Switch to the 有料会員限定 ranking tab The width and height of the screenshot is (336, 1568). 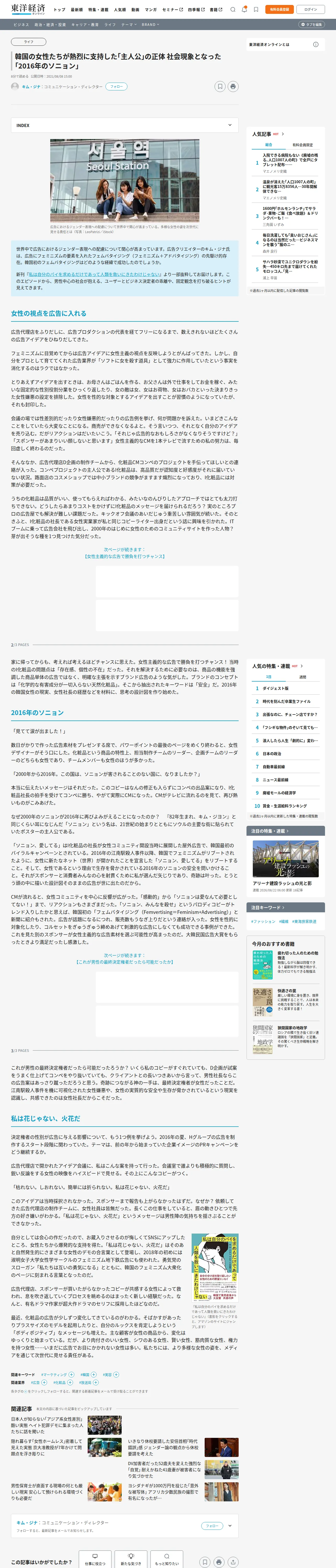[303, 145]
